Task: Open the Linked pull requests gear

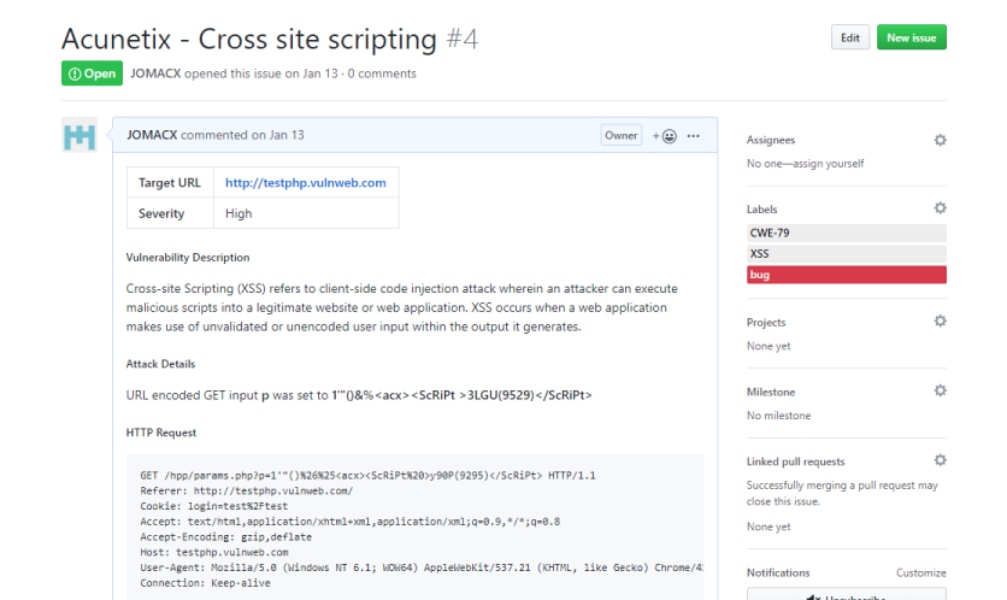Action: pyautogui.click(x=940, y=460)
